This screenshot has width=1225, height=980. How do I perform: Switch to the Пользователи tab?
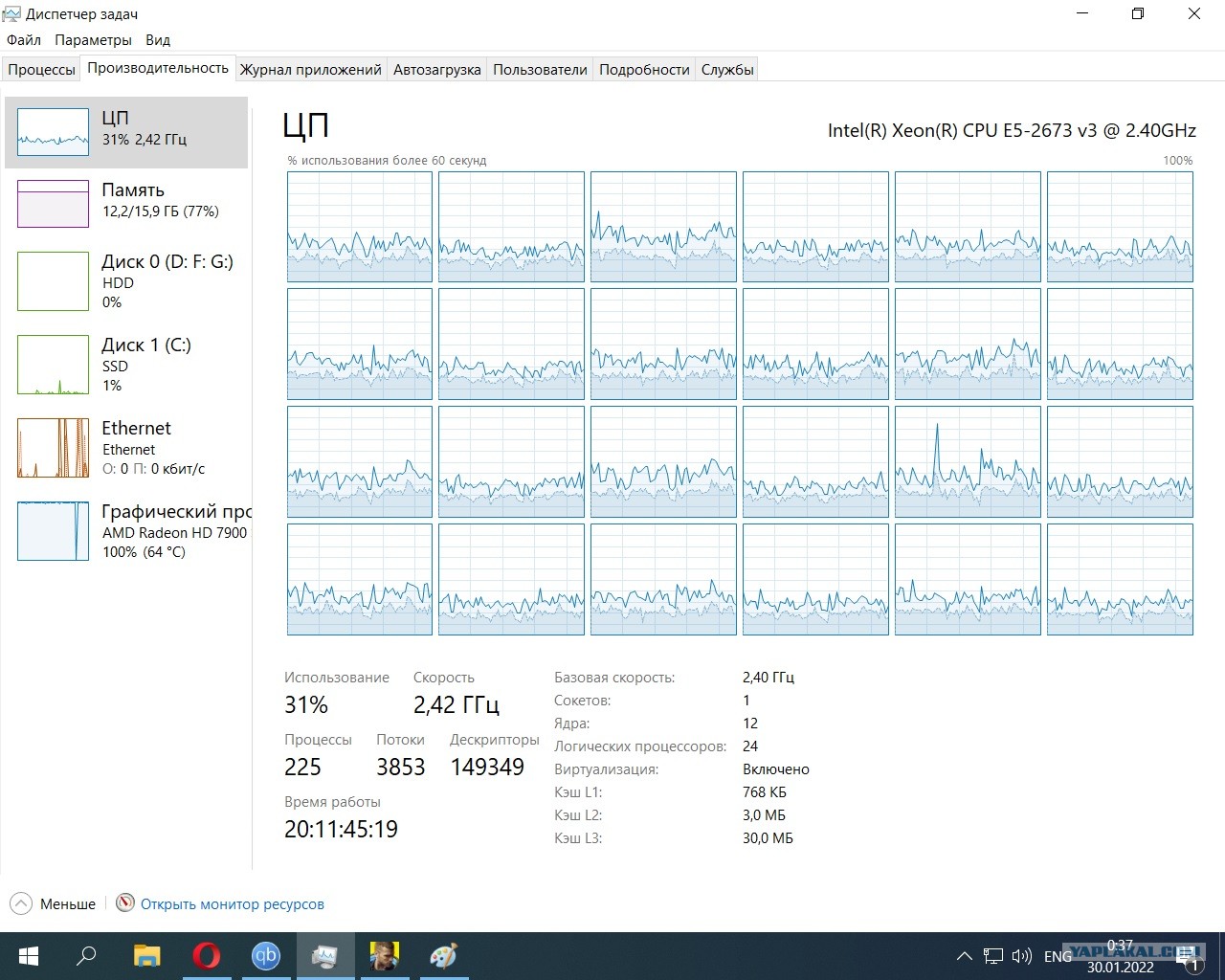coord(540,70)
